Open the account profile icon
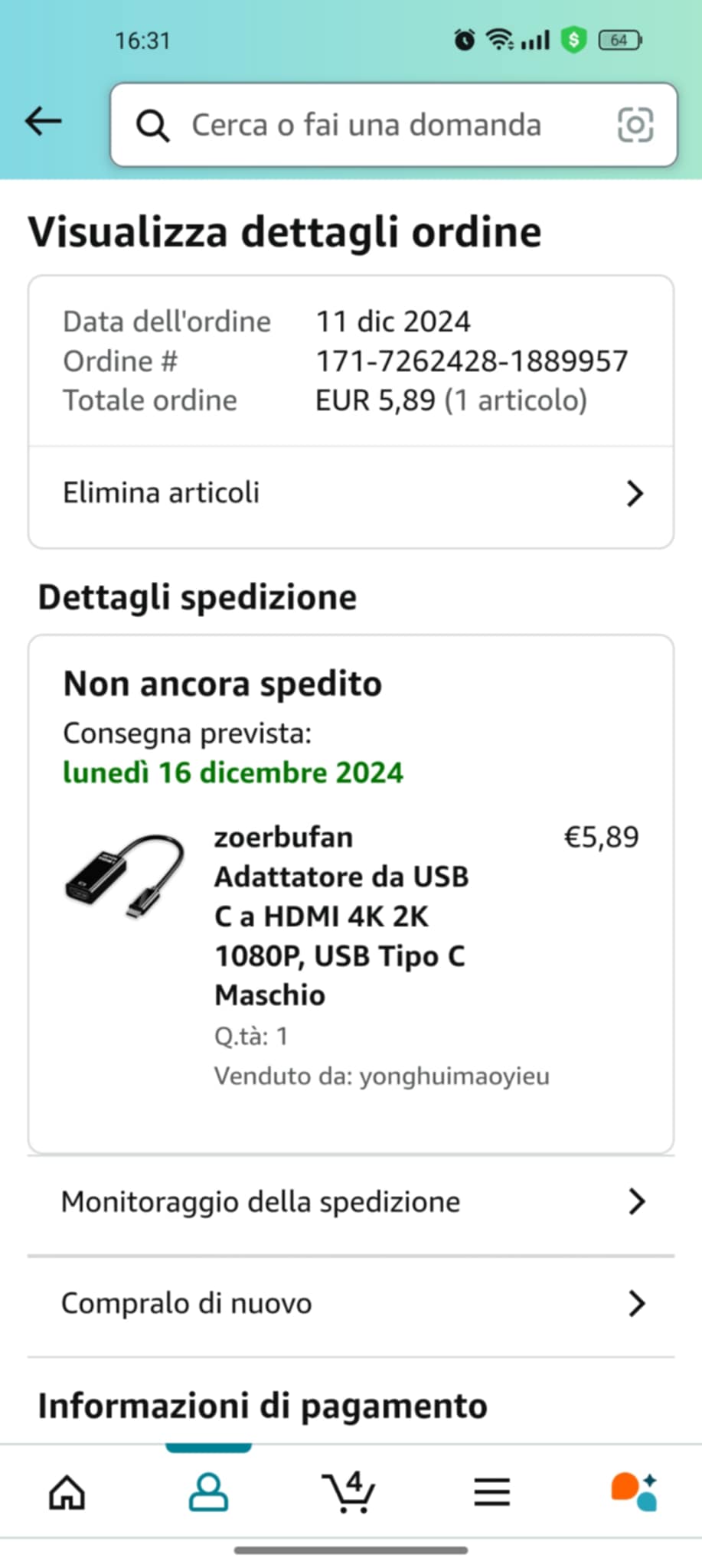 click(x=208, y=1492)
